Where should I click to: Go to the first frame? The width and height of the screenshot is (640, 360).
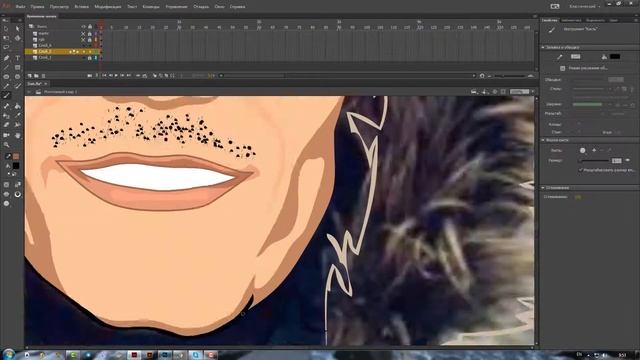(x=104, y=76)
